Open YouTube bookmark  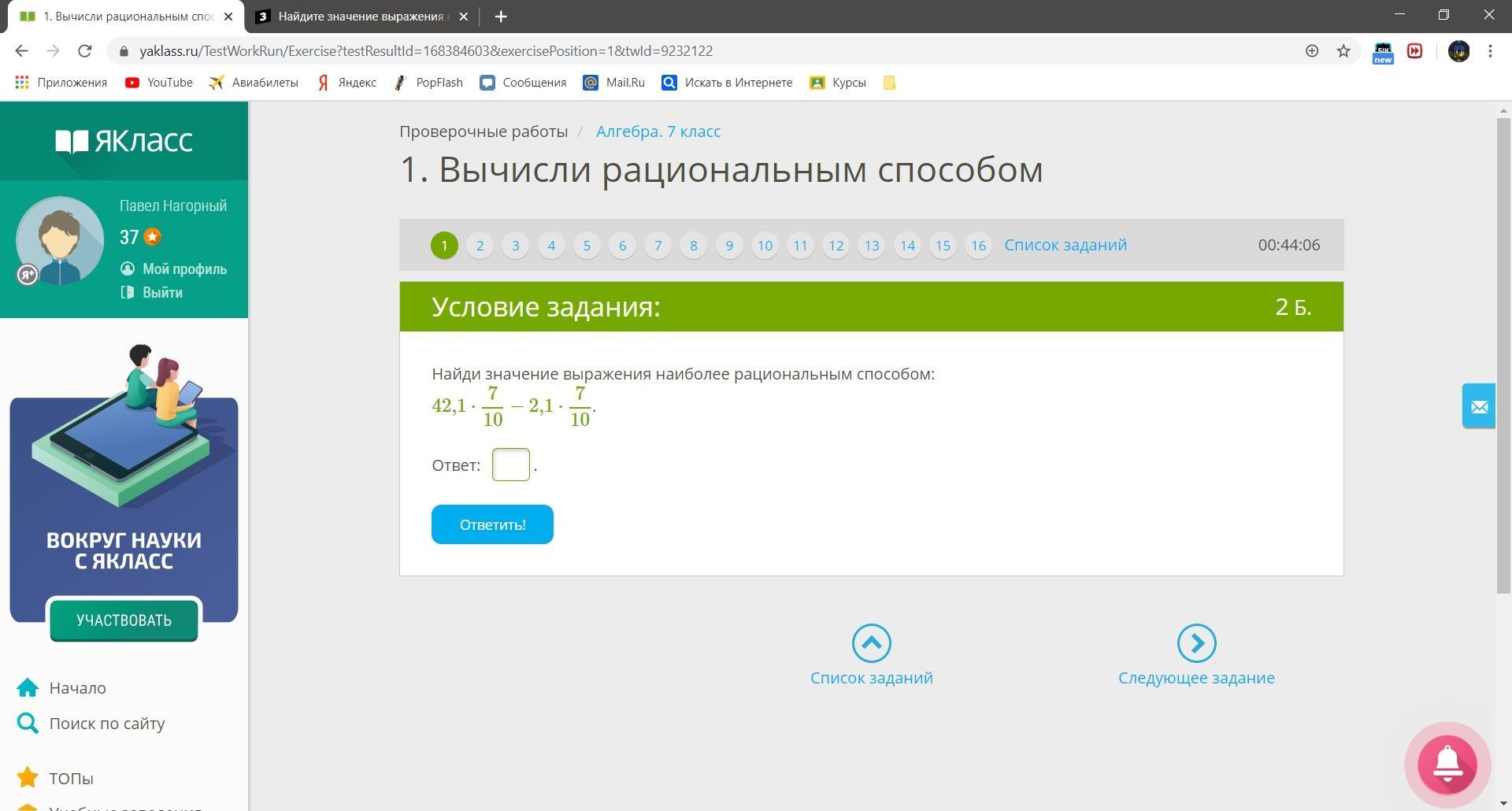pos(159,83)
